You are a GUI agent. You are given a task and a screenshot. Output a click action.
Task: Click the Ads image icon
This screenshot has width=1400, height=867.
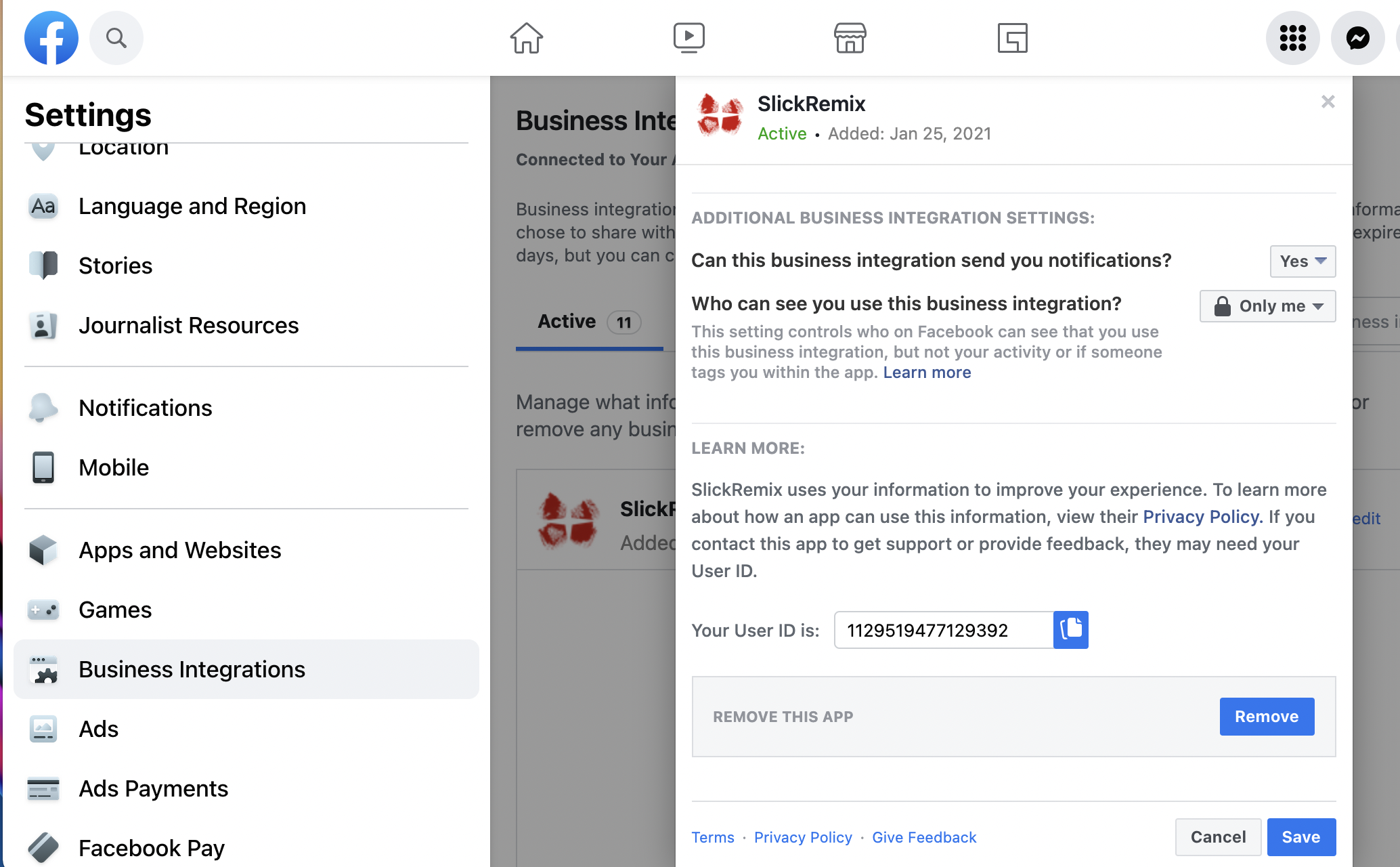click(x=43, y=729)
